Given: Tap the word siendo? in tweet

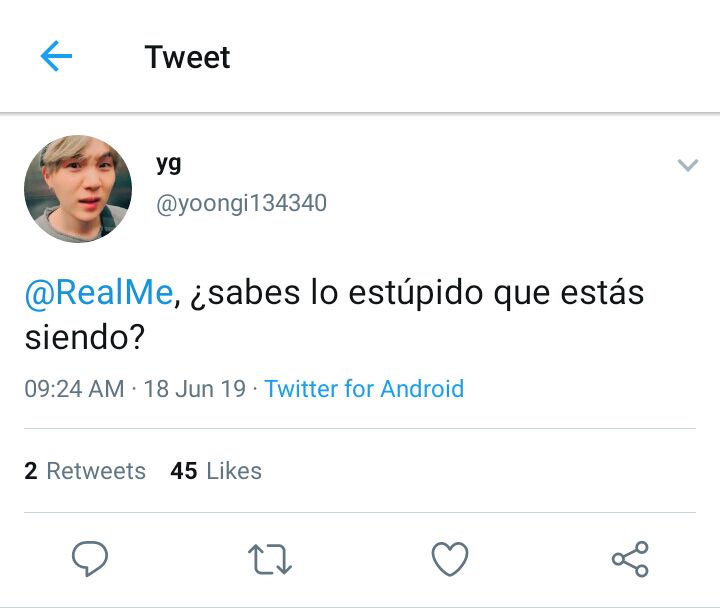Looking at the screenshot, I should tap(85, 337).
